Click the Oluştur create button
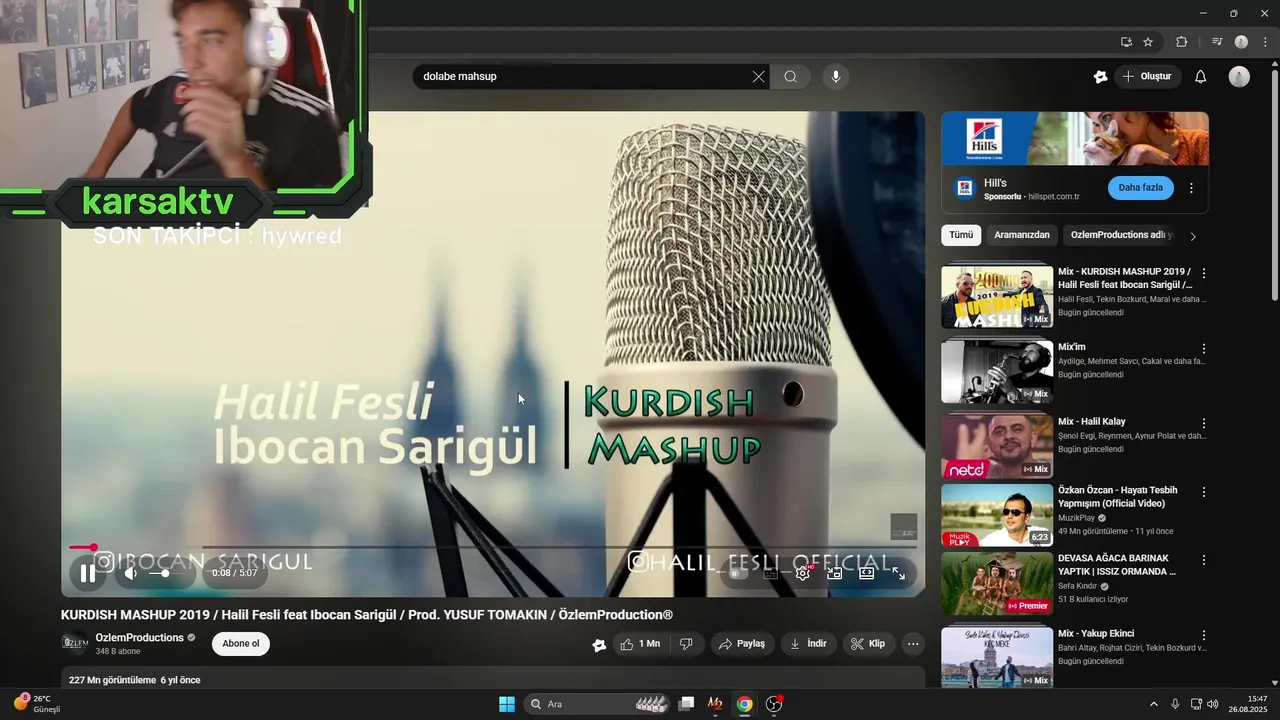Viewport: 1280px width, 720px height. 1147,77
